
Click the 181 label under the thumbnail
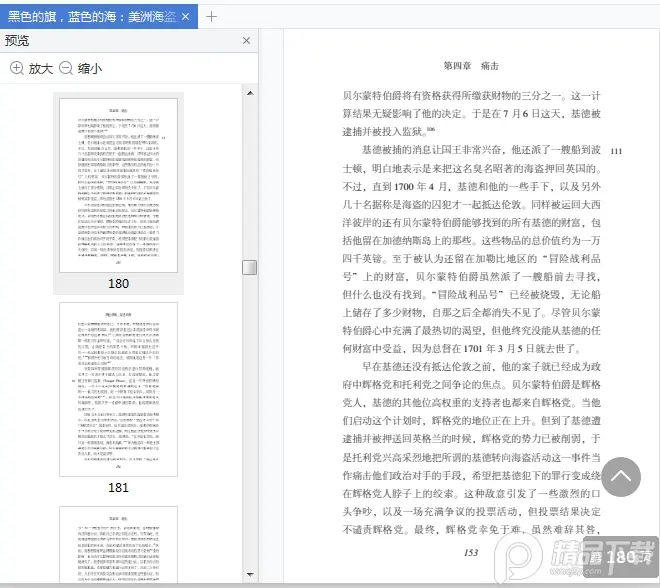[x=118, y=487]
